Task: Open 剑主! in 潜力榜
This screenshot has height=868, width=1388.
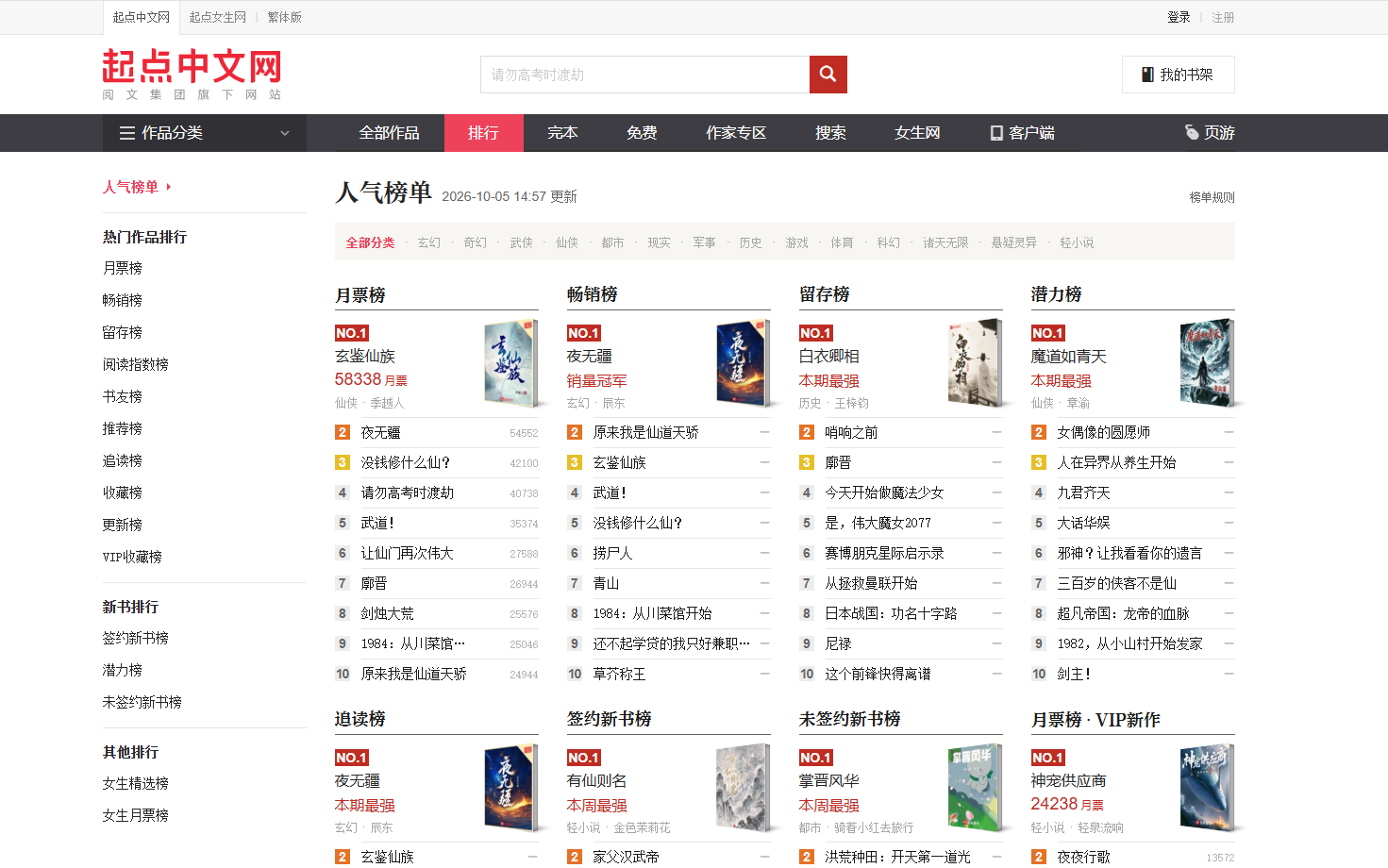Action: pos(1074,674)
